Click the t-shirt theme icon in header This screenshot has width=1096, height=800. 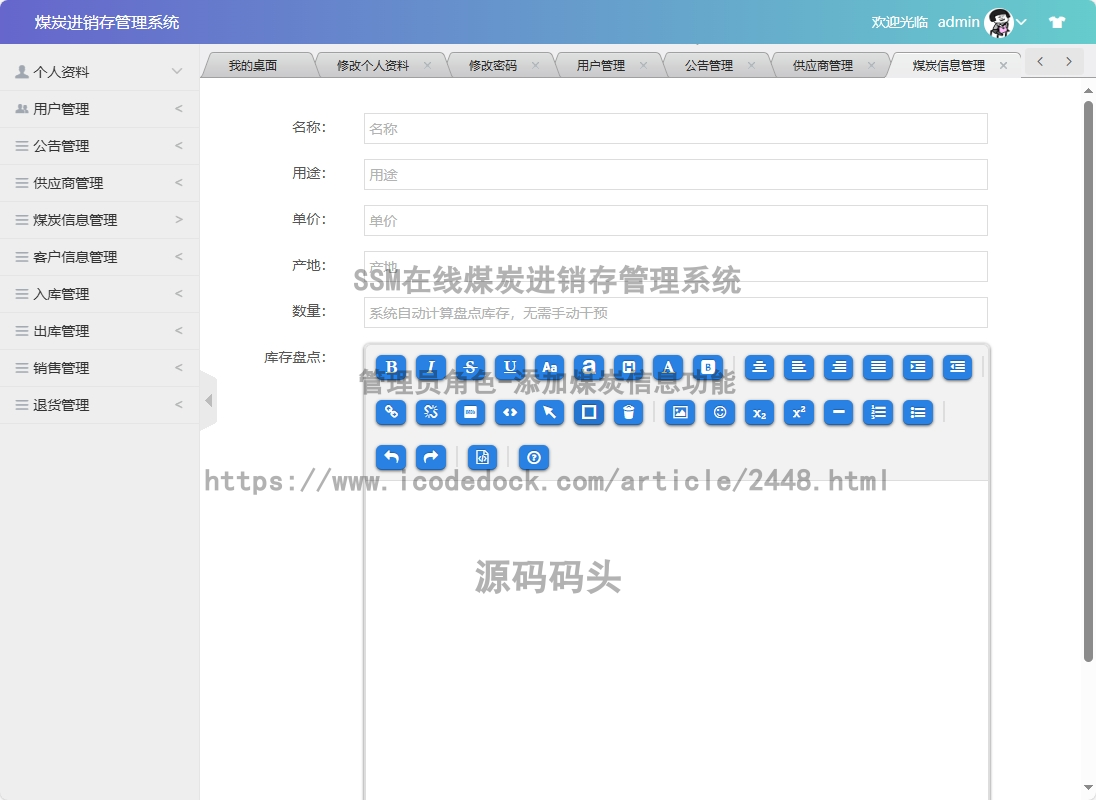pyautogui.click(x=1056, y=22)
